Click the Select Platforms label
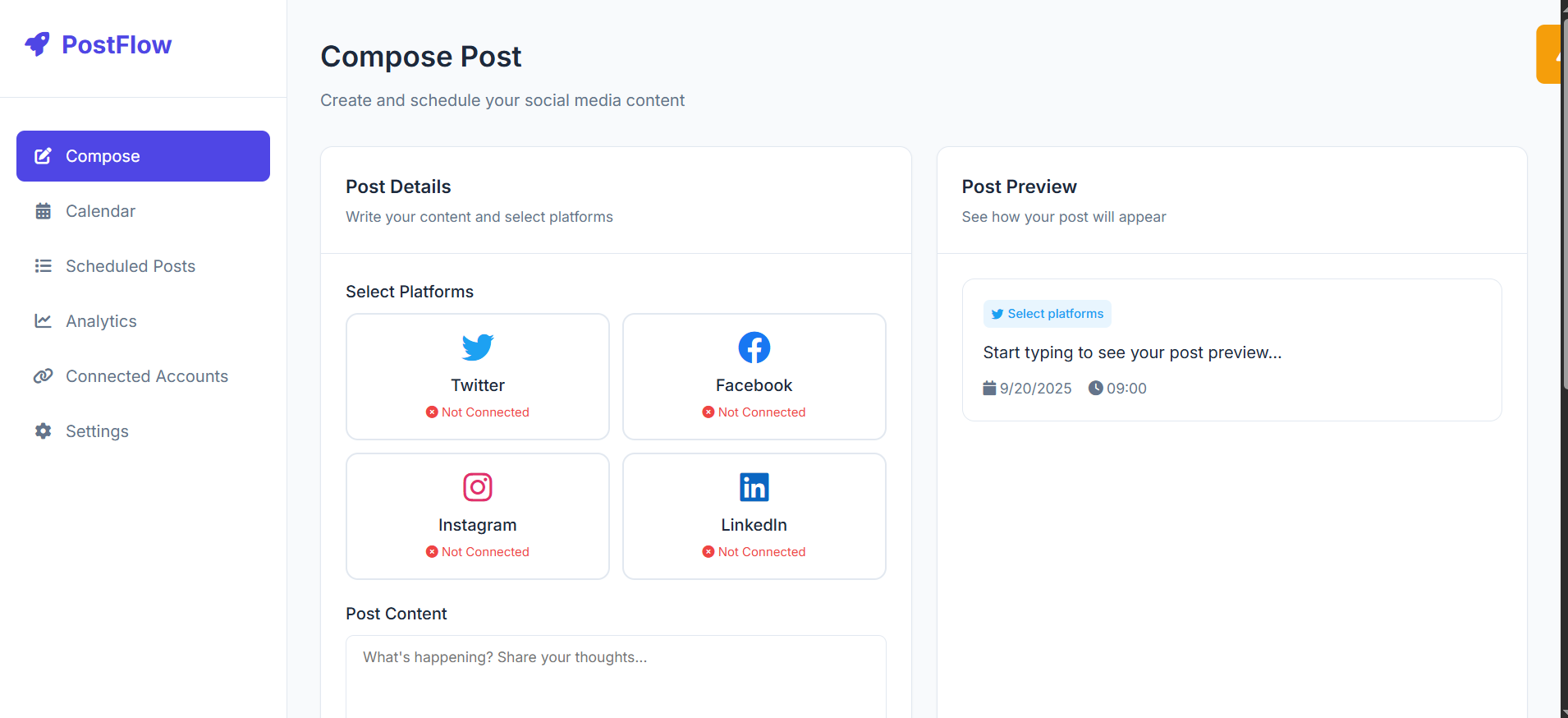 pyautogui.click(x=410, y=292)
